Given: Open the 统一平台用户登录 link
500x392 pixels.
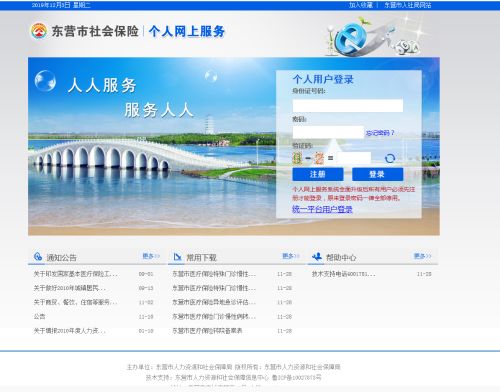Looking at the screenshot, I should click(322, 209).
